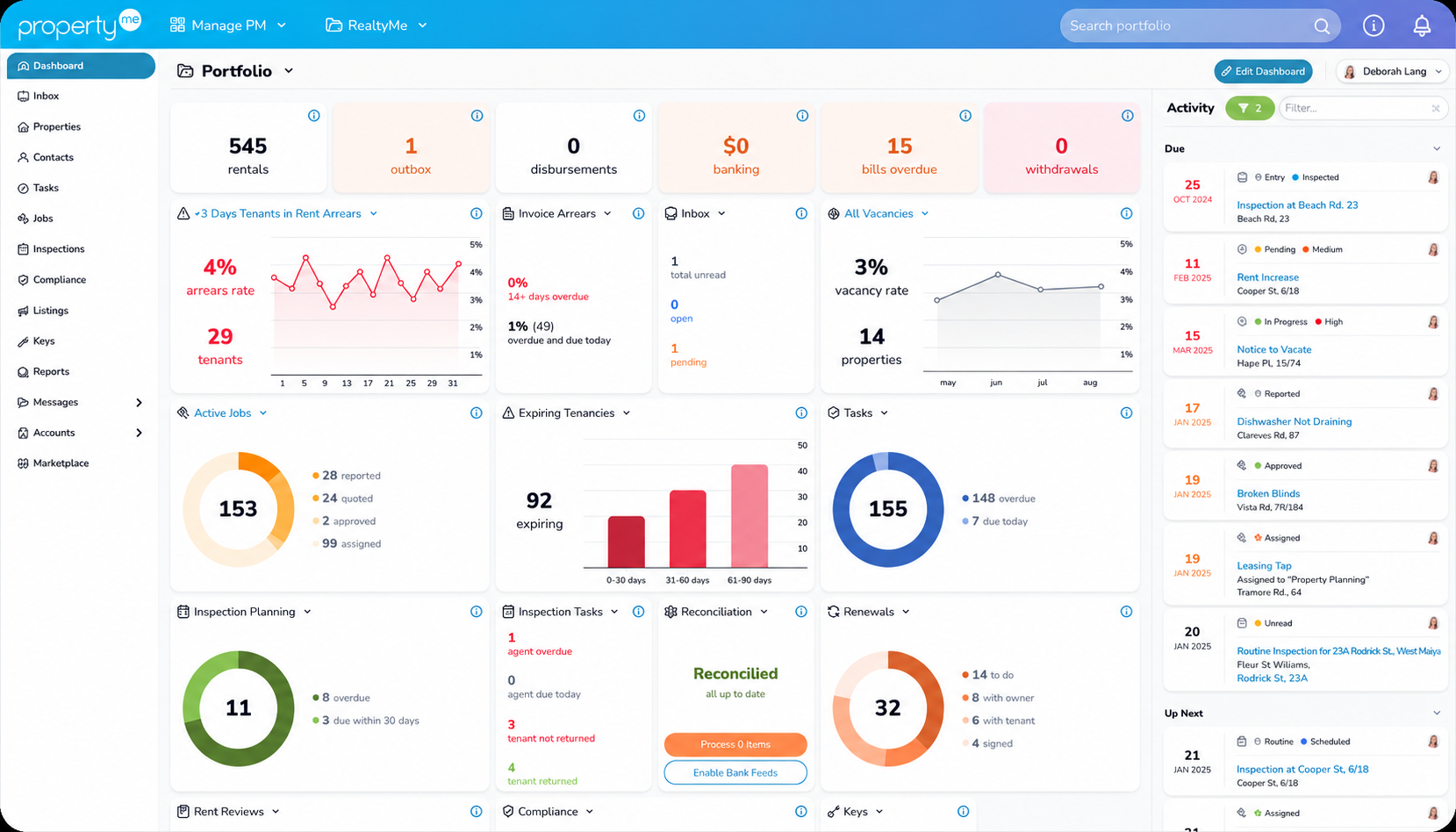Click info icon on Keys widget
The width and height of the screenshot is (1456, 832).
pos(964,812)
